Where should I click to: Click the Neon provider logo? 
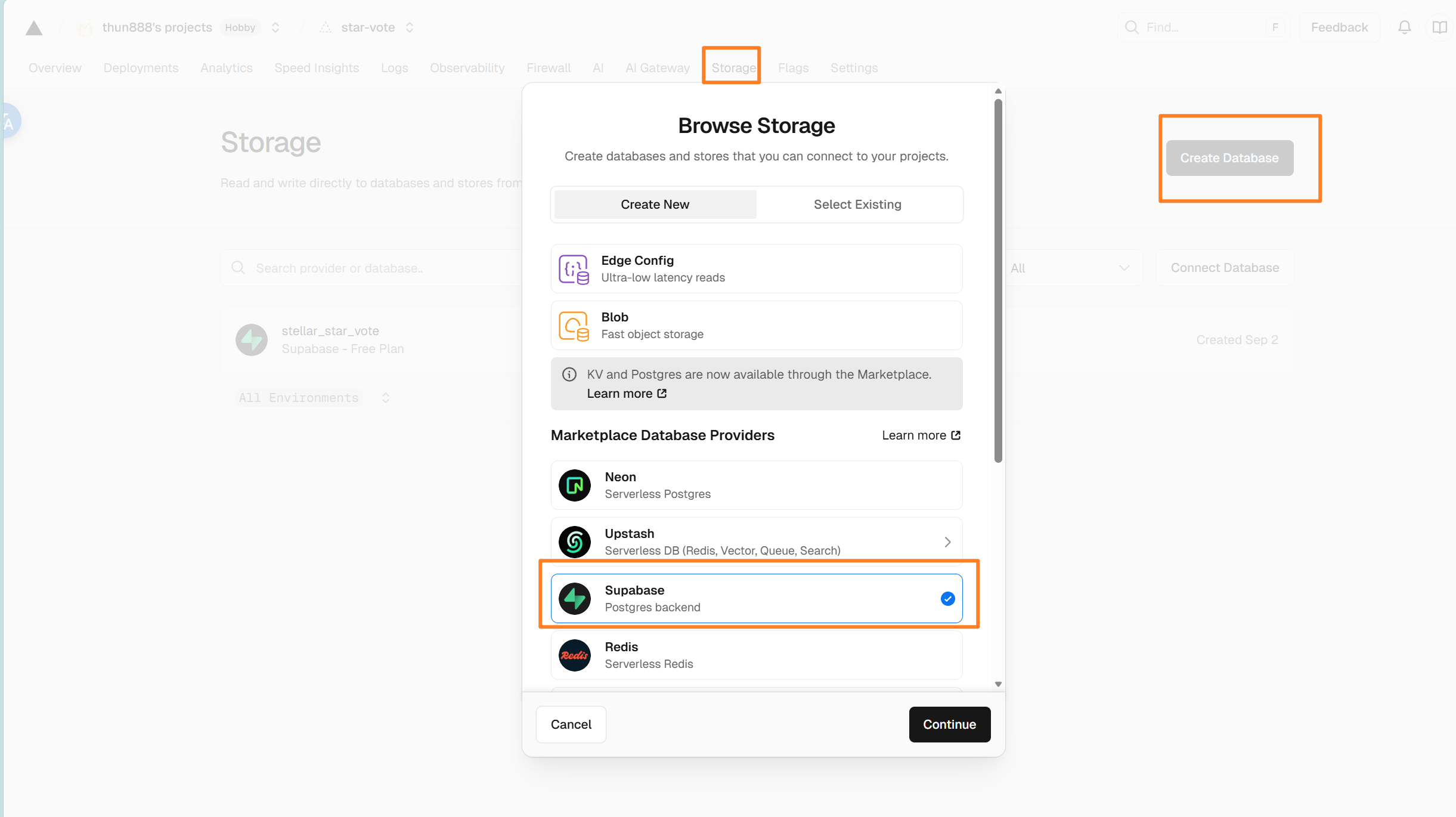tap(574, 485)
